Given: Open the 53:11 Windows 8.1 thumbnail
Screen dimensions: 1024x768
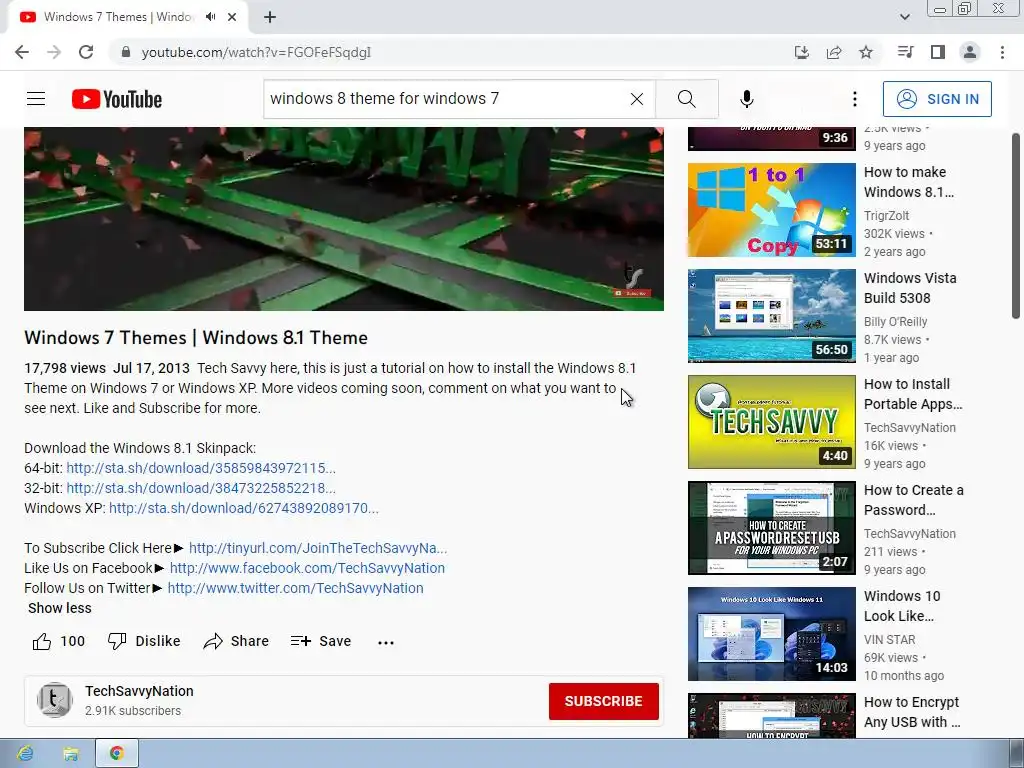Looking at the screenshot, I should click(771, 210).
